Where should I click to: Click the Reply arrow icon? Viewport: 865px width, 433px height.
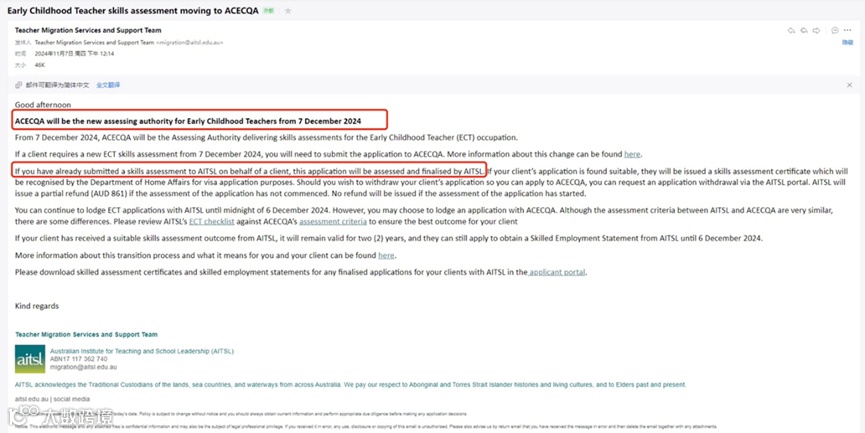791,30
